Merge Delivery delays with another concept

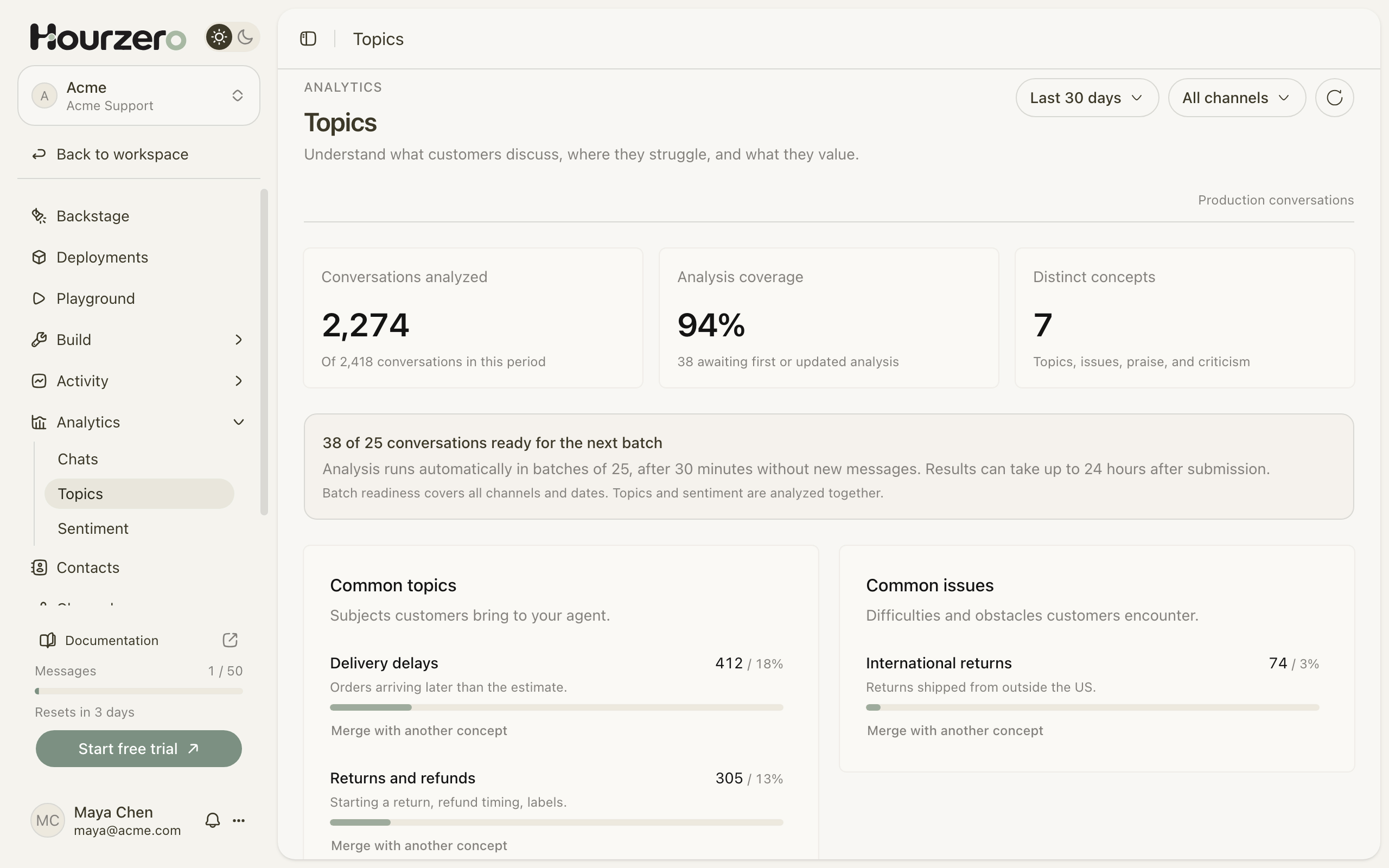[419, 730]
